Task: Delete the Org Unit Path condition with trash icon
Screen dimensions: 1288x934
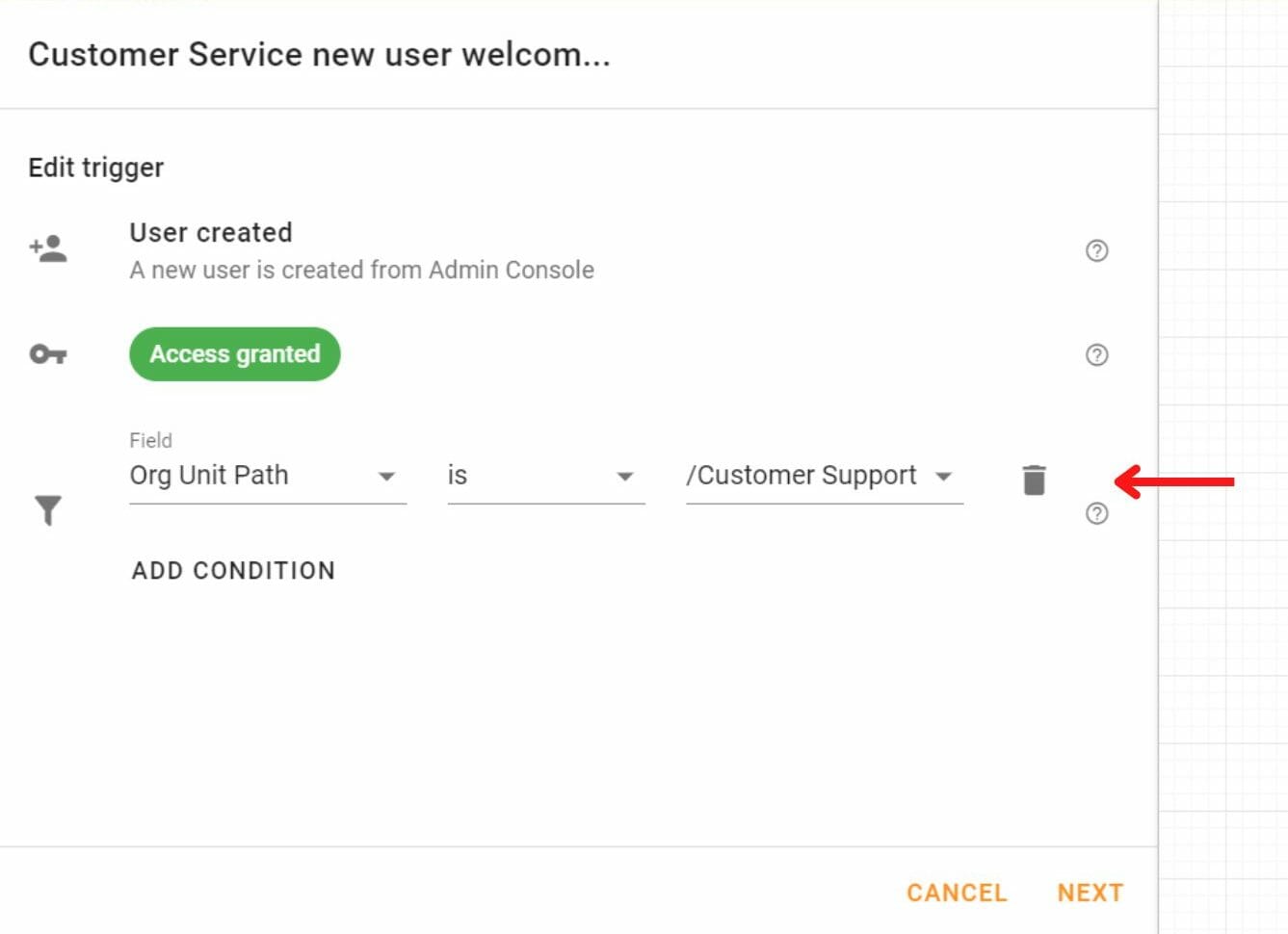Action: [1034, 480]
